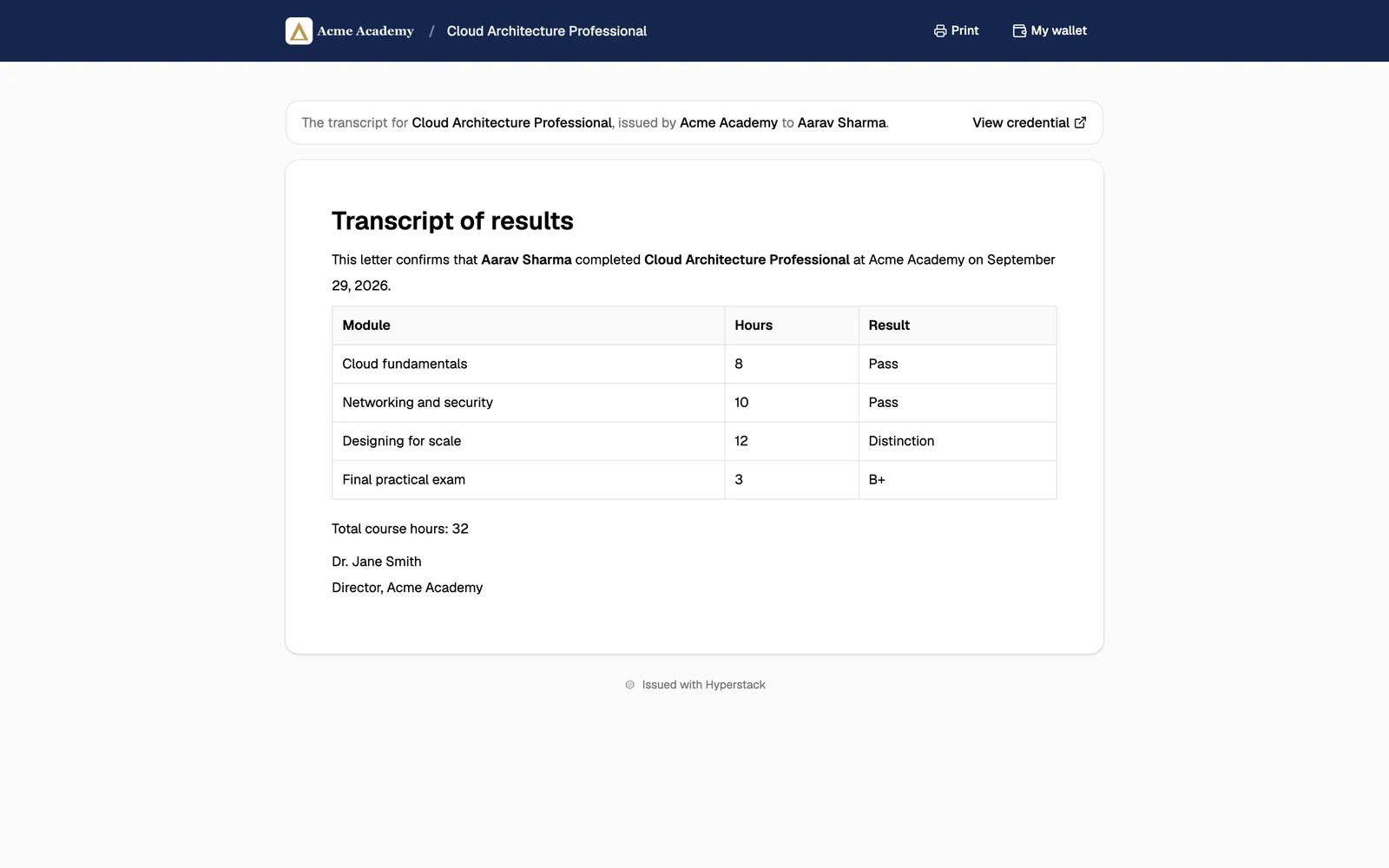Click the Final practical exam module cell
This screenshot has width=1389, height=868.
pyautogui.click(x=528, y=479)
